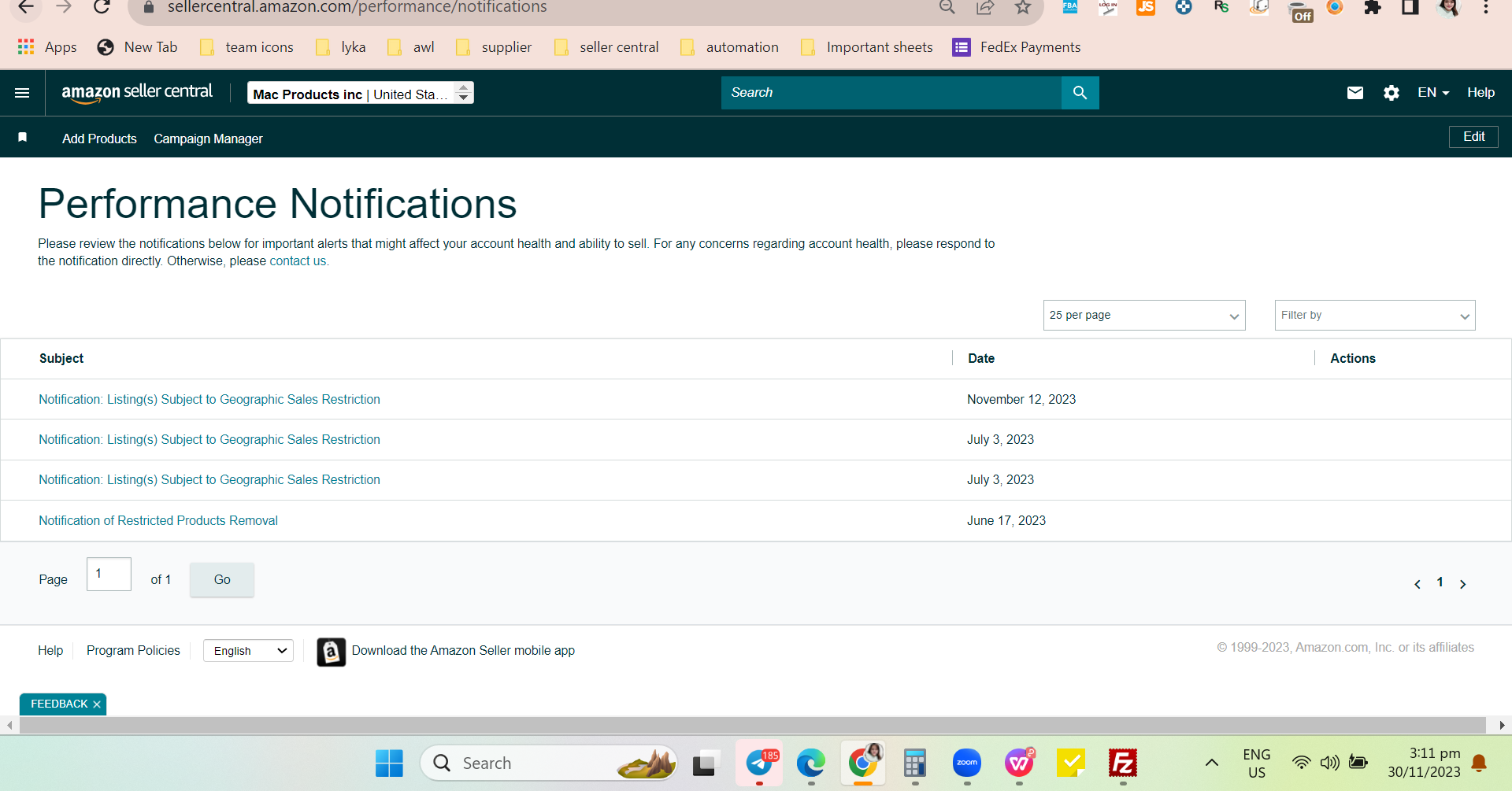Open the messages envelope icon
Image resolution: width=1512 pixels, height=791 pixels.
1354,93
